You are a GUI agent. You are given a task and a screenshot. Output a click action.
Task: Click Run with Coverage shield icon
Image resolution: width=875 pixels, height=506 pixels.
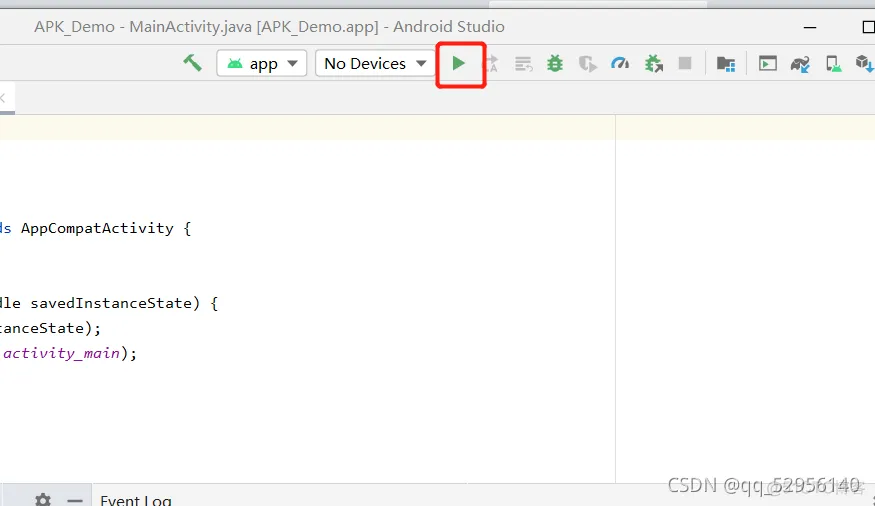(587, 64)
